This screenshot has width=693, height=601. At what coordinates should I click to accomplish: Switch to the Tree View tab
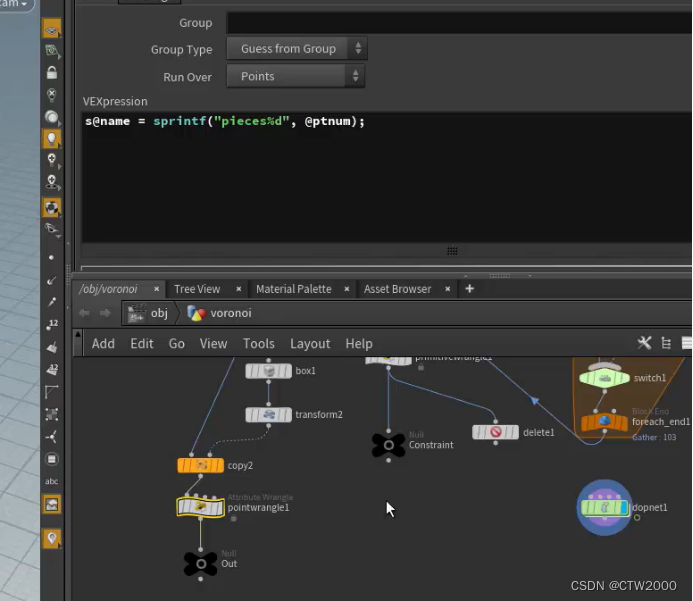click(197, 289)
